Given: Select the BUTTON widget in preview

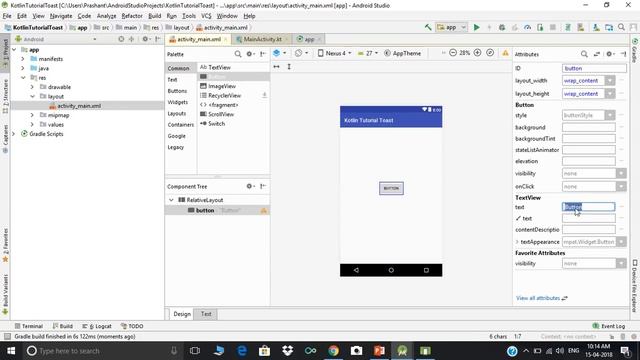Looking at the screenshot, I should tap(391, 188).
